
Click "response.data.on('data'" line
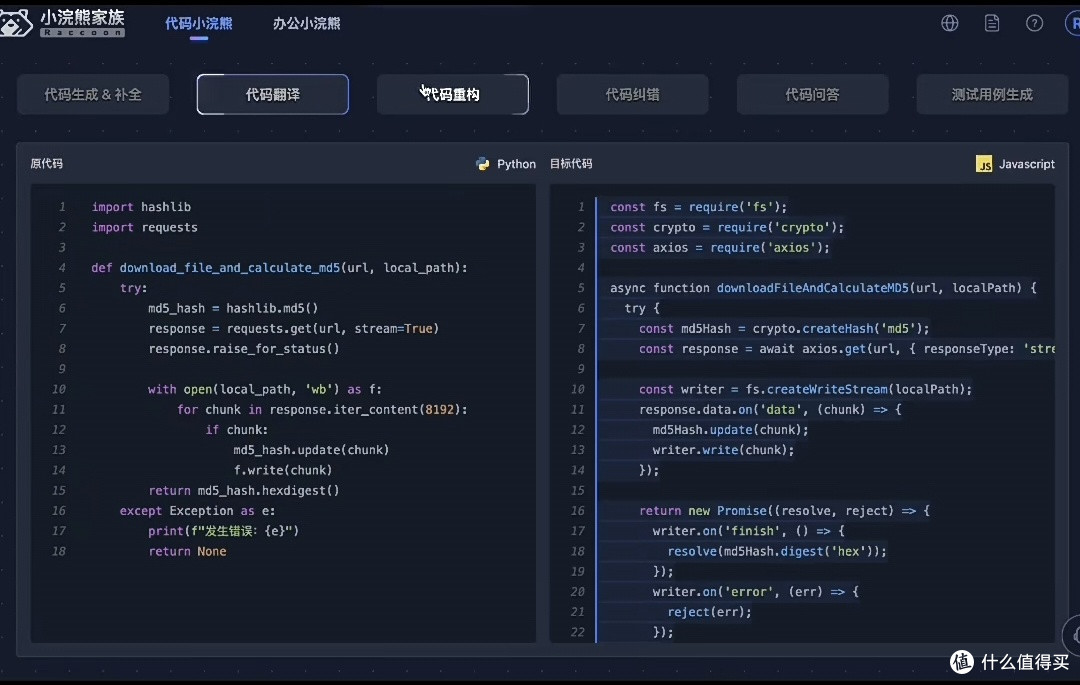(770, 410)
